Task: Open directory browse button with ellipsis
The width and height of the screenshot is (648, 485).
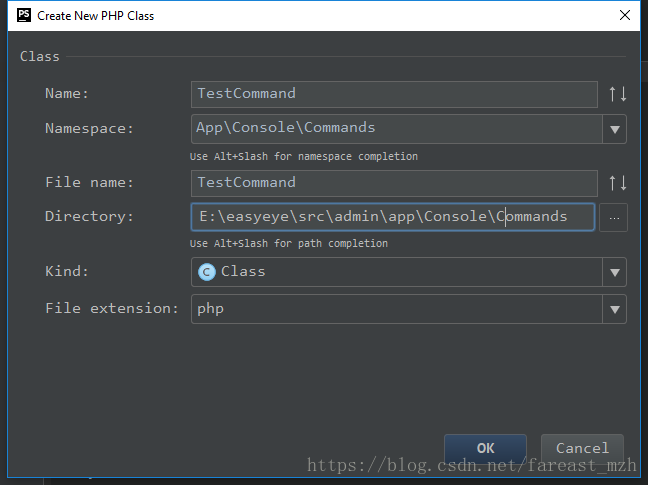Action: (x=614, y=217)
